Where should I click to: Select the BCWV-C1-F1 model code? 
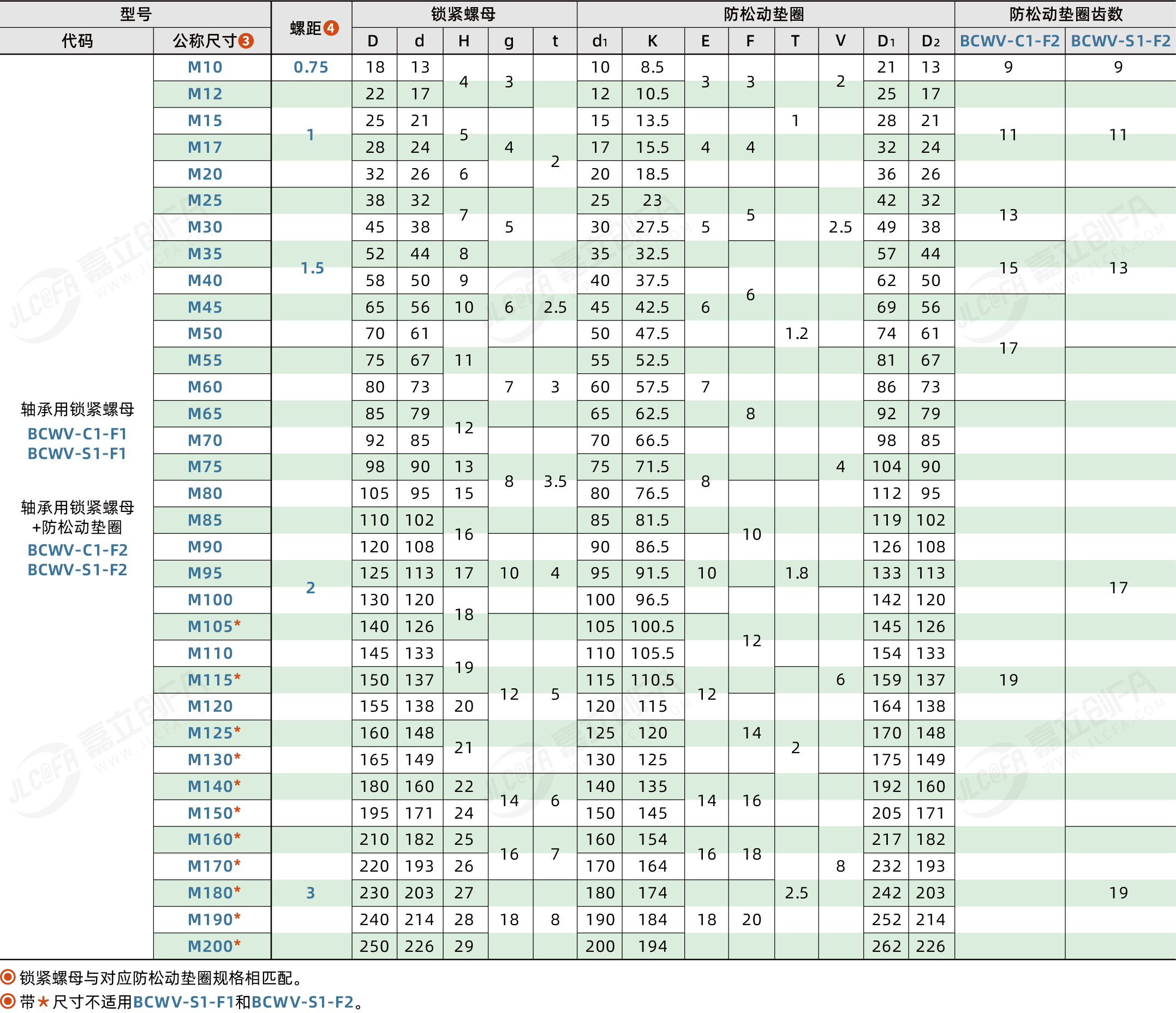(x=77, y=433)
